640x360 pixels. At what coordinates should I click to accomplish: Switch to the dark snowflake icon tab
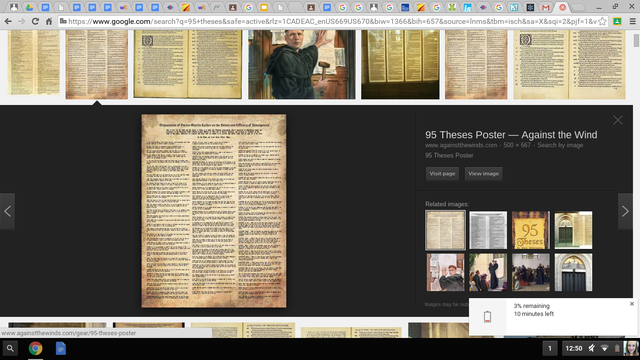coord(530,7)
